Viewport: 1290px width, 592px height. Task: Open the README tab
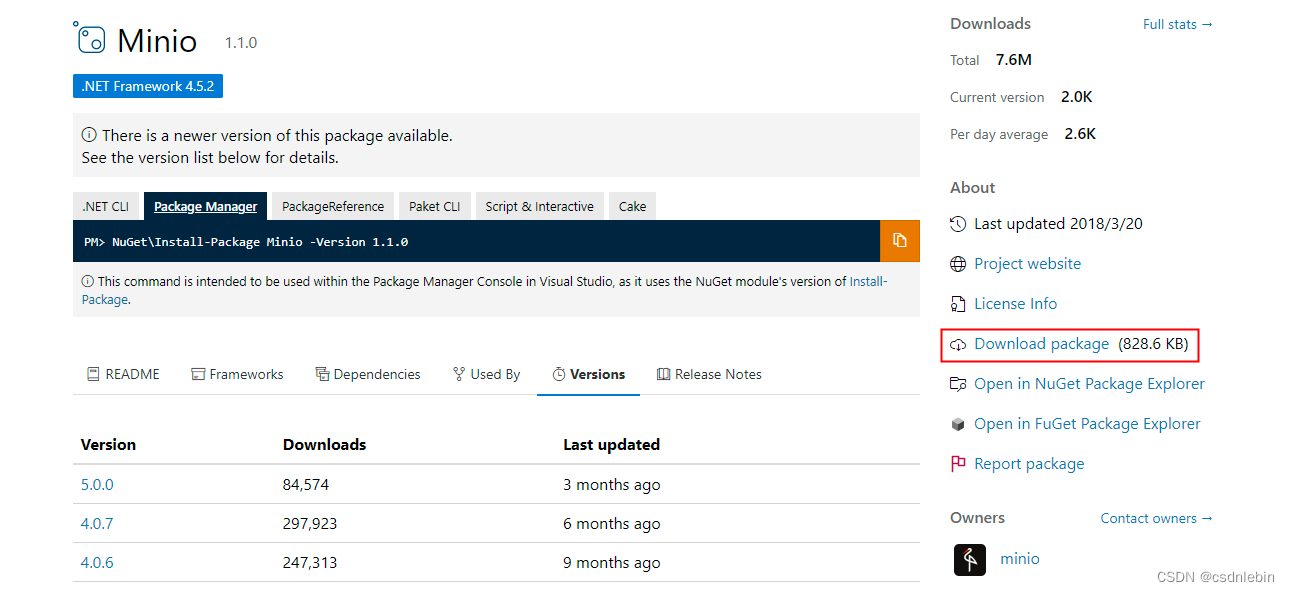click(123, 374)
